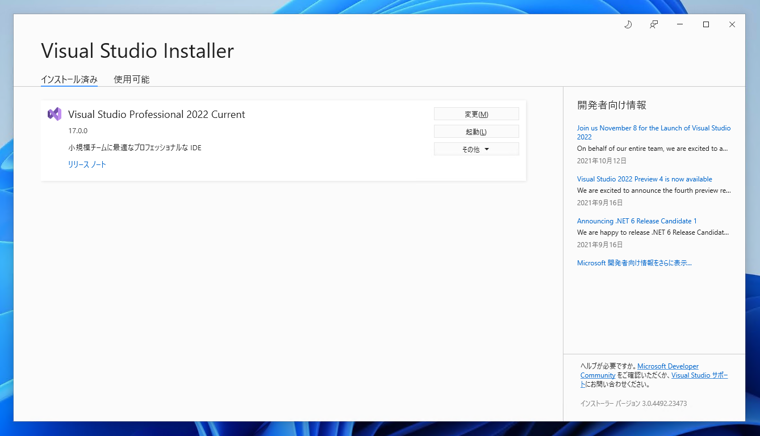Click the 起動(L) launch button

pos(476,132)
